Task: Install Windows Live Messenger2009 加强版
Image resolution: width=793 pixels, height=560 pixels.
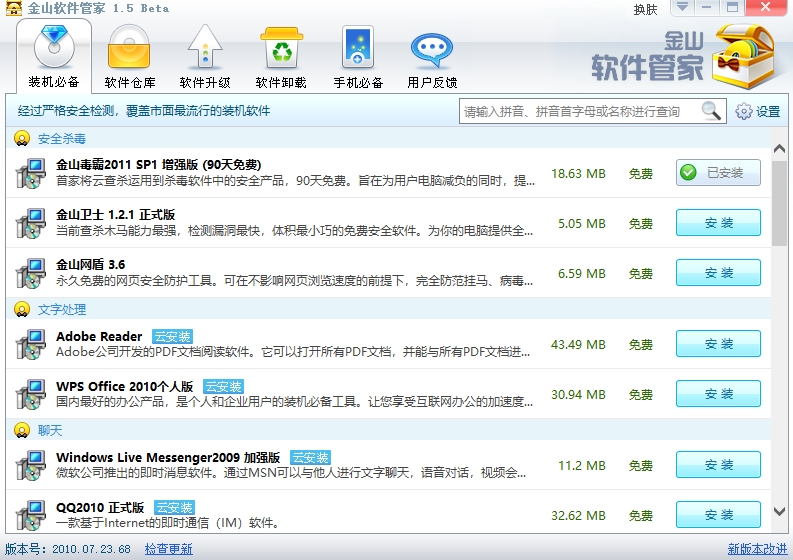Action: click(718, 464)
